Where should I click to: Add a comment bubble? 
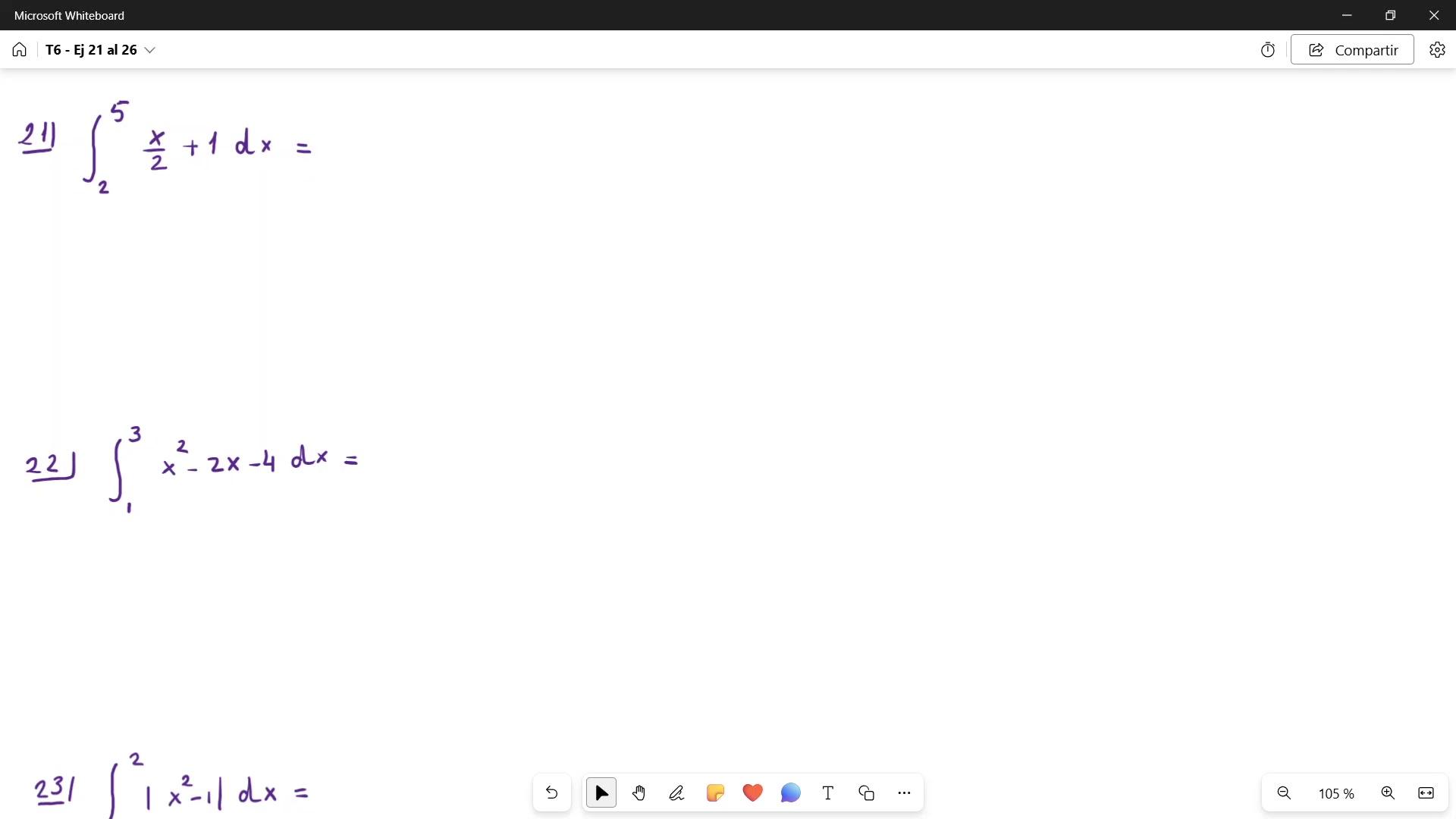pos(790,793)
